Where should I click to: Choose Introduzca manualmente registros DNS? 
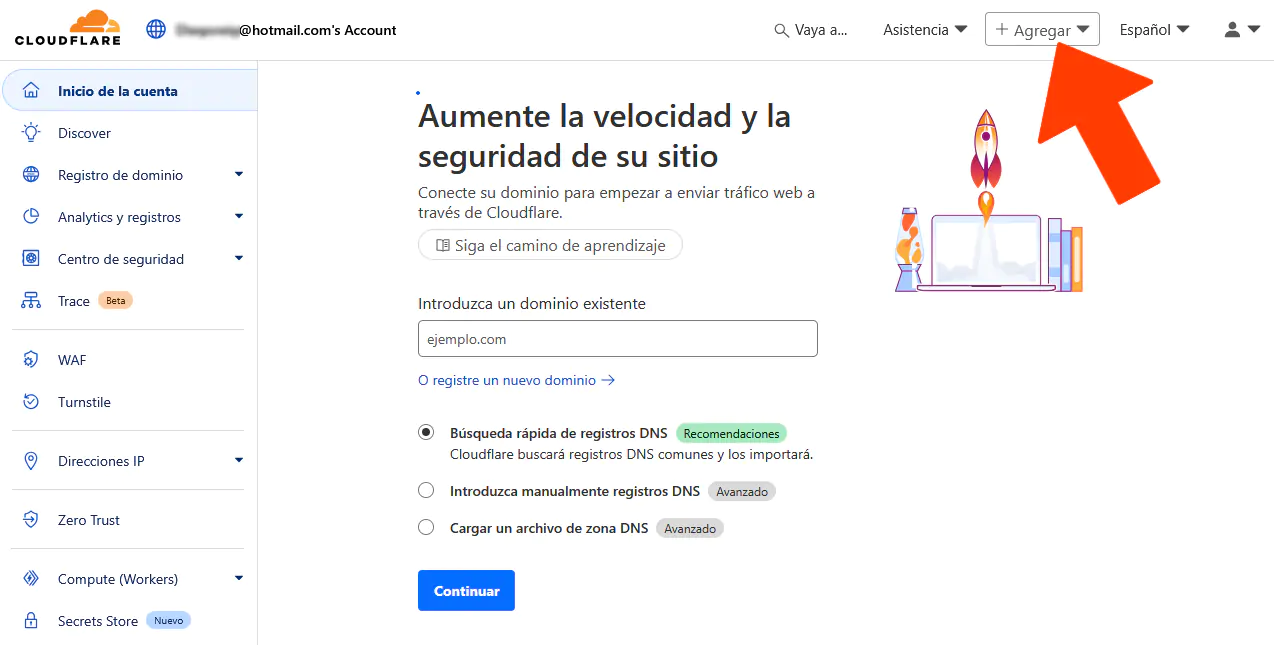point(426,490)
